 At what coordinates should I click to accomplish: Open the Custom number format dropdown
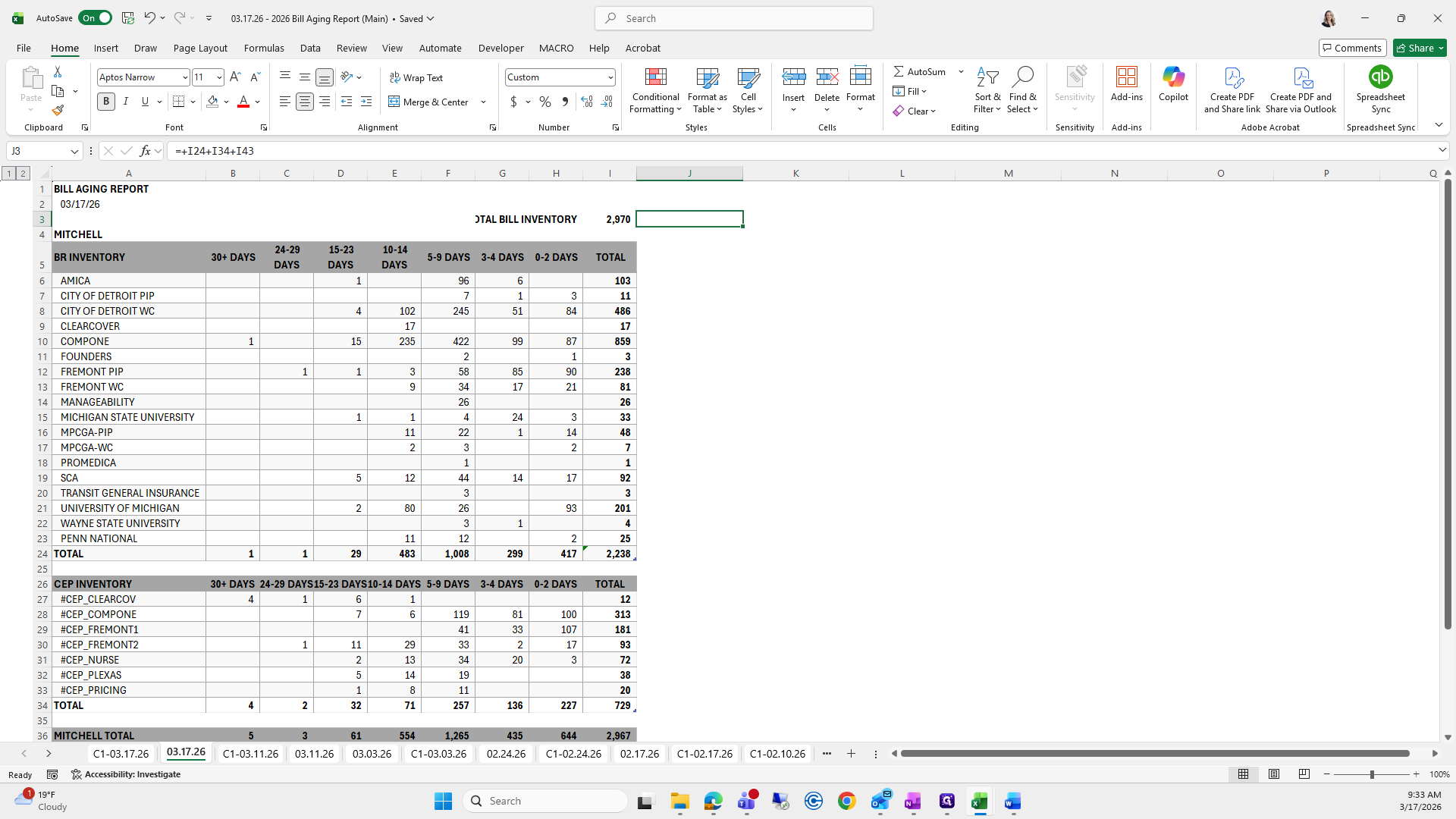pyautogui.click(x=610, y=77)
